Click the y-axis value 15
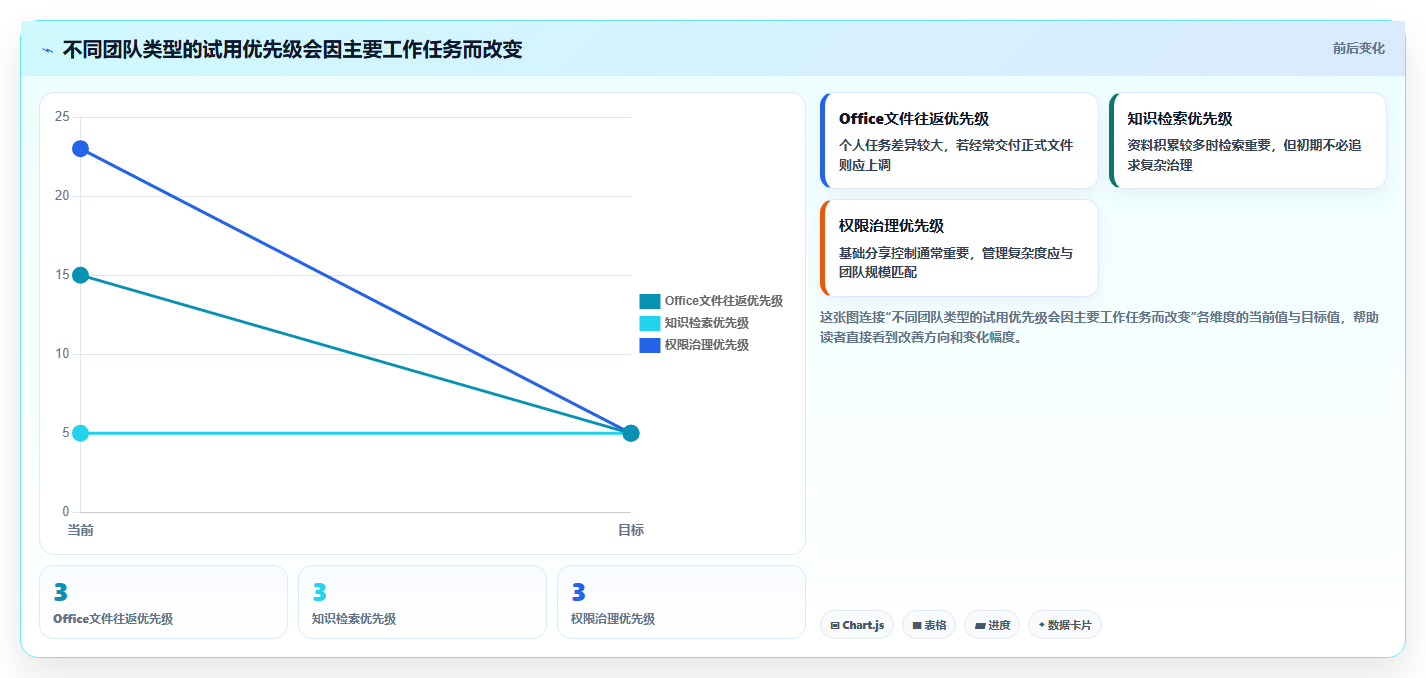The height and width of the screenshot is (678, 1426). pyautogui.click(x=62, y=275)
